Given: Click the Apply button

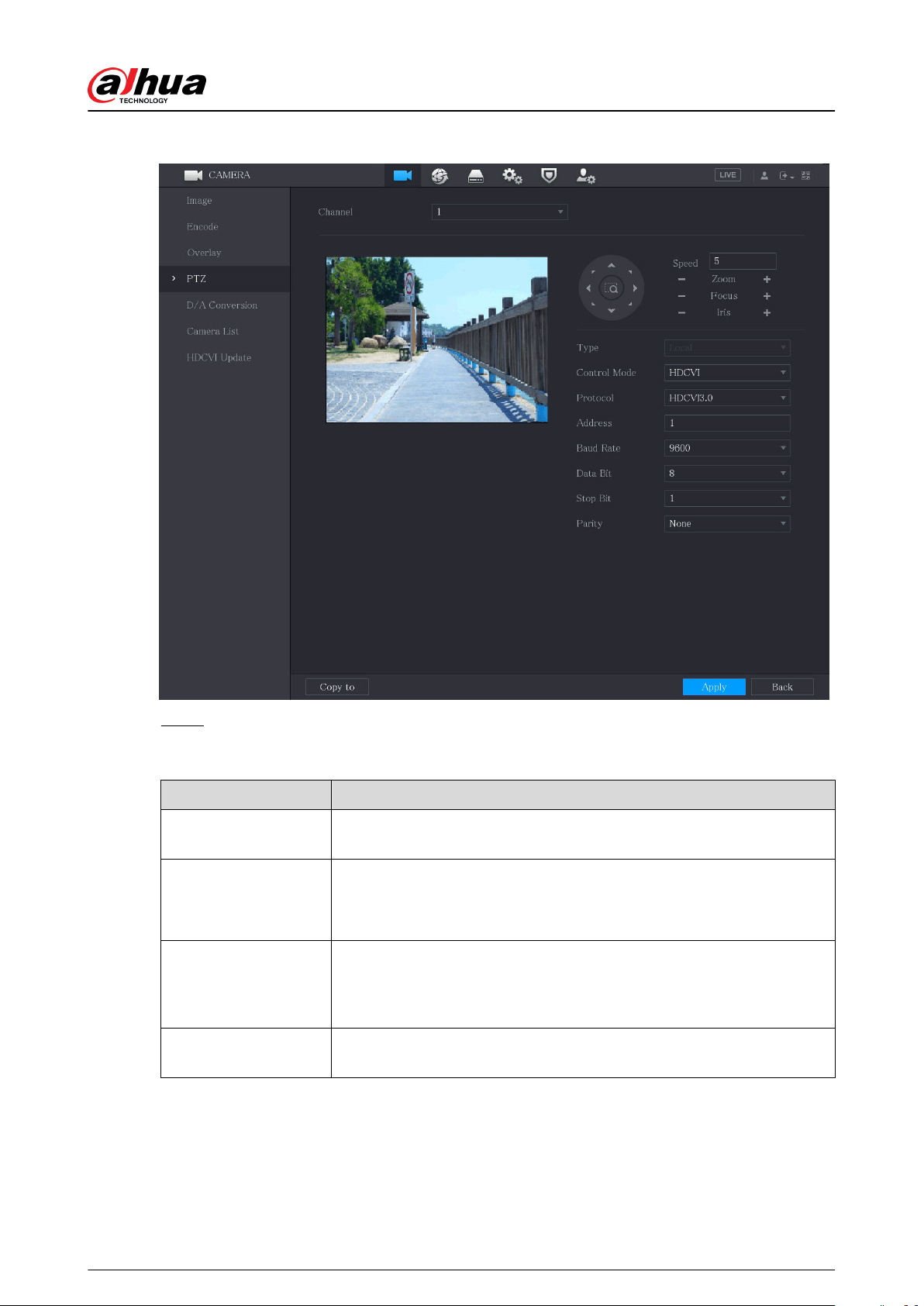Looking at the screenshot, I should coord(714,687).
